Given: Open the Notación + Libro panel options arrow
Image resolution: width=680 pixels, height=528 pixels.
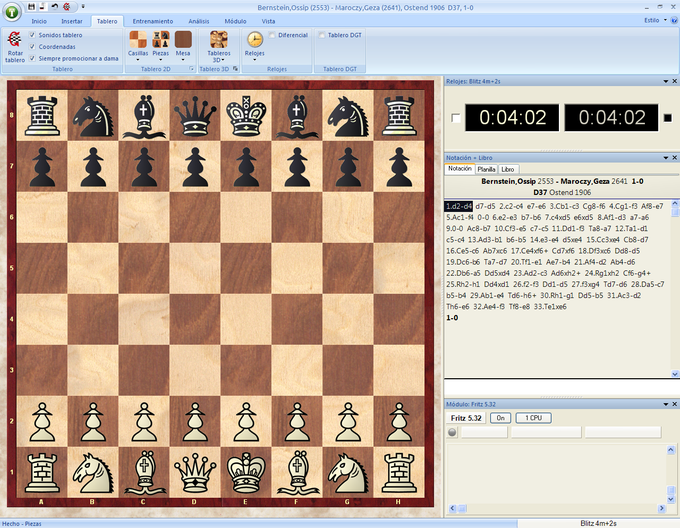Looking at the screenshot, I should pos(666,158).
